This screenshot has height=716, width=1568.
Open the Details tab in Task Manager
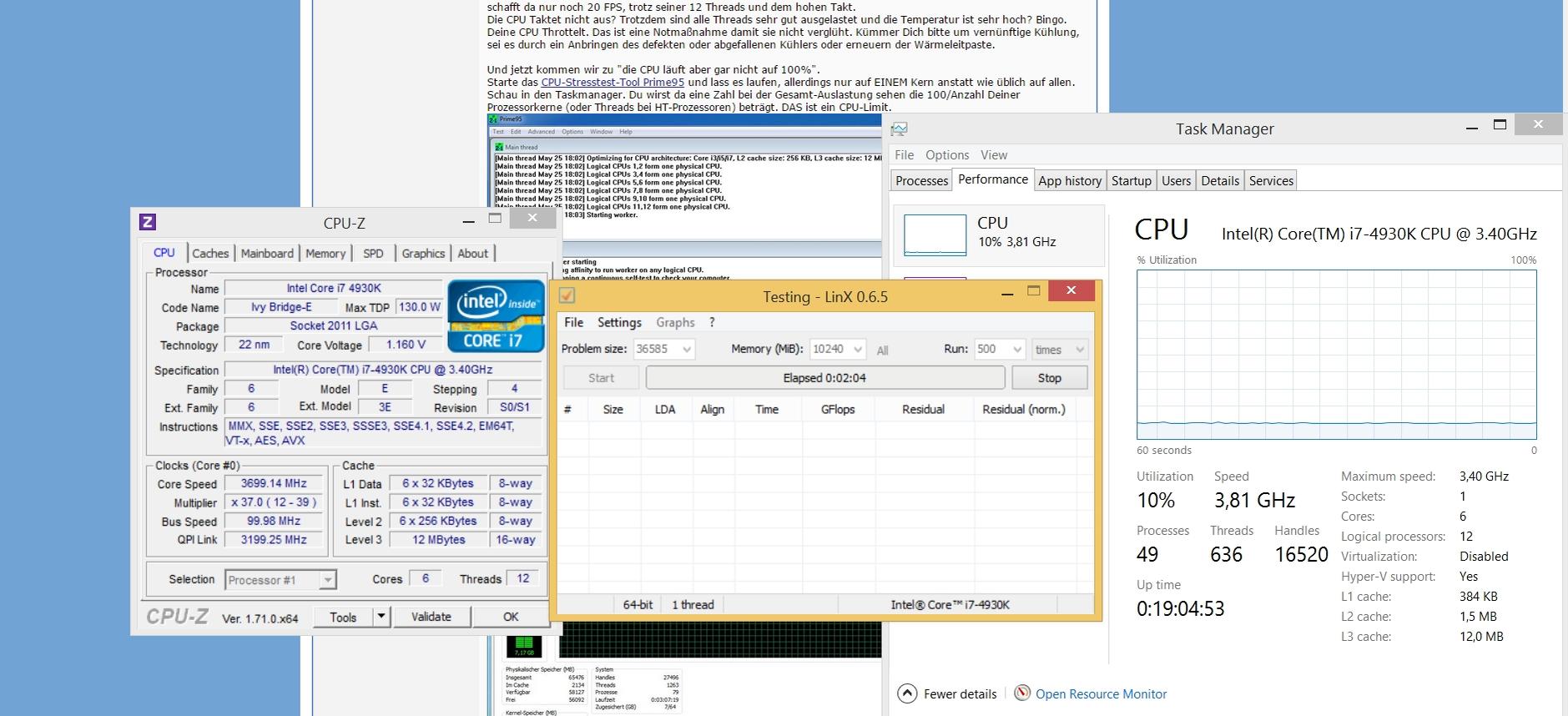[1220, 181]
